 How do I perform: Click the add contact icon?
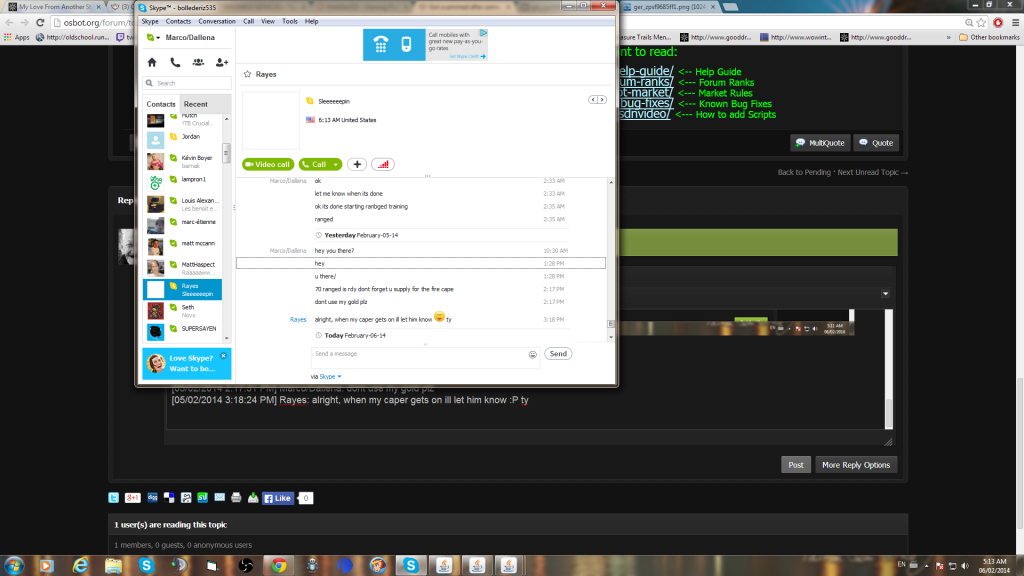pos(222,62)
